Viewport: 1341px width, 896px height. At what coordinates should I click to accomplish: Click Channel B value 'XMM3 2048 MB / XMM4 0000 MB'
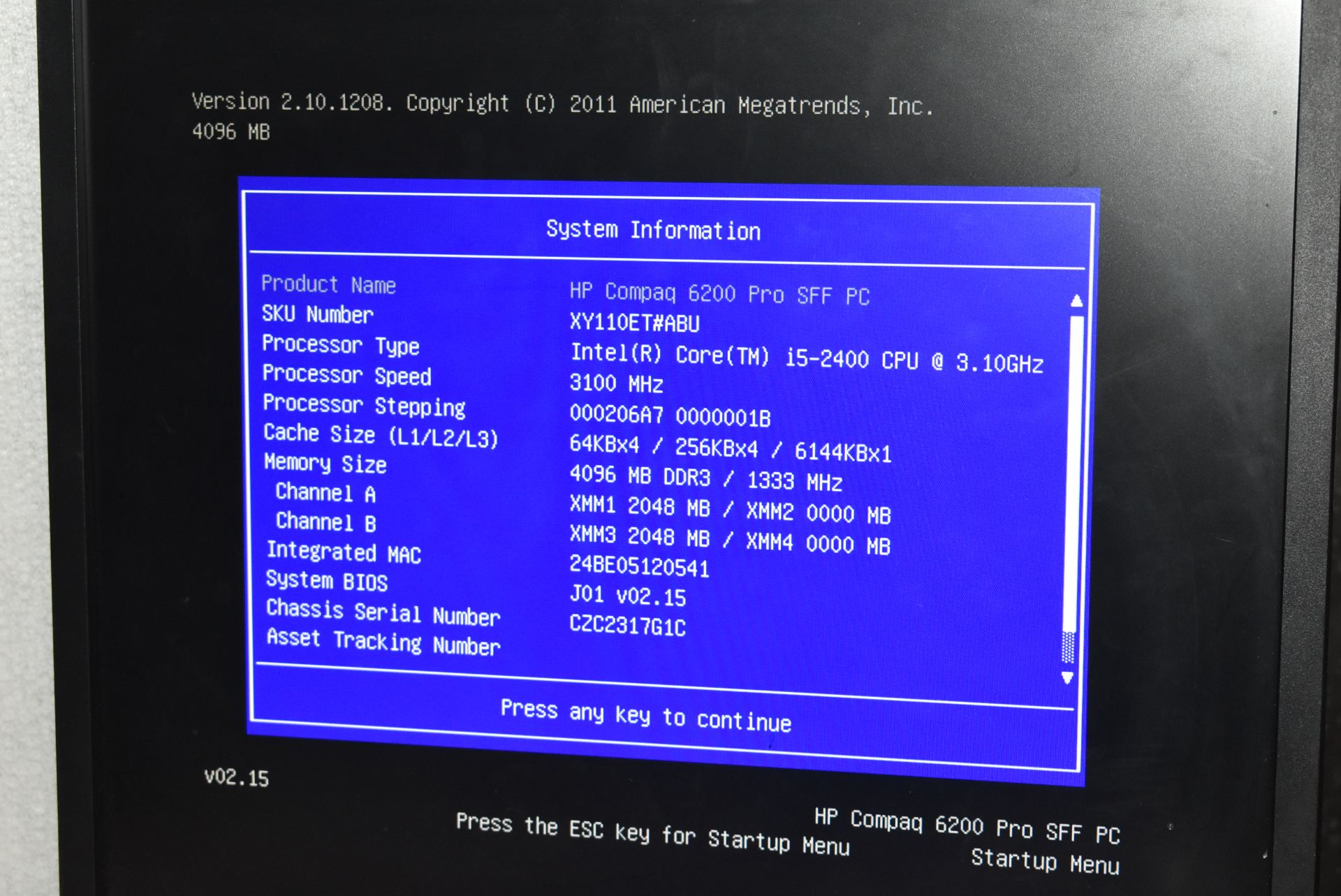coord(730,541)
